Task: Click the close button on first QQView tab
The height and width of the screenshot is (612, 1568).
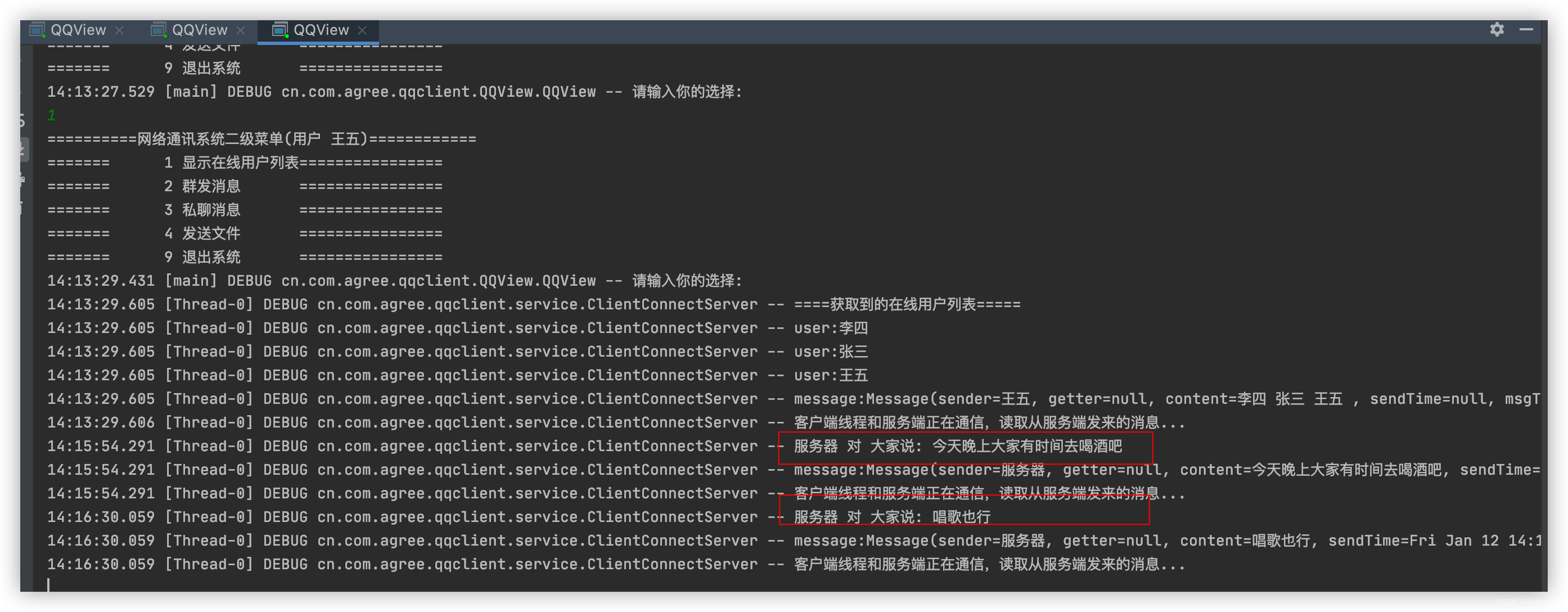Action: tap(120, 29)
